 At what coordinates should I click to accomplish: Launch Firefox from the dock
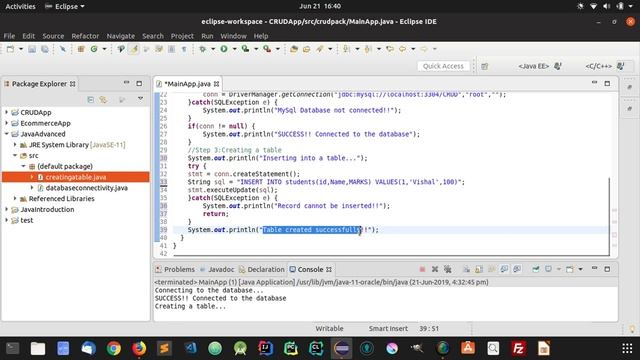139,349
